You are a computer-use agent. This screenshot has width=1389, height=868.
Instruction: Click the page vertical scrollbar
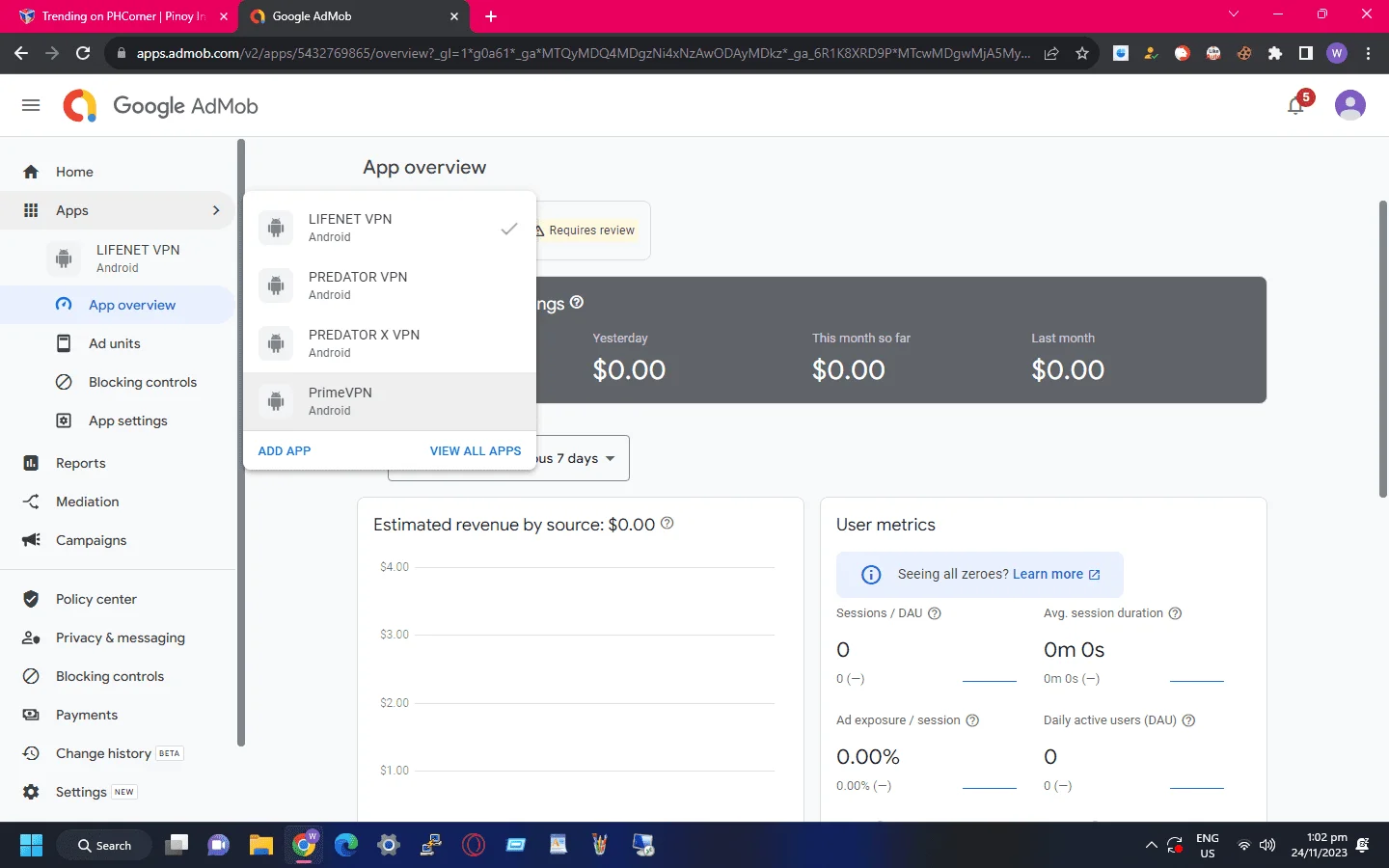click(x=1382, y=349)
